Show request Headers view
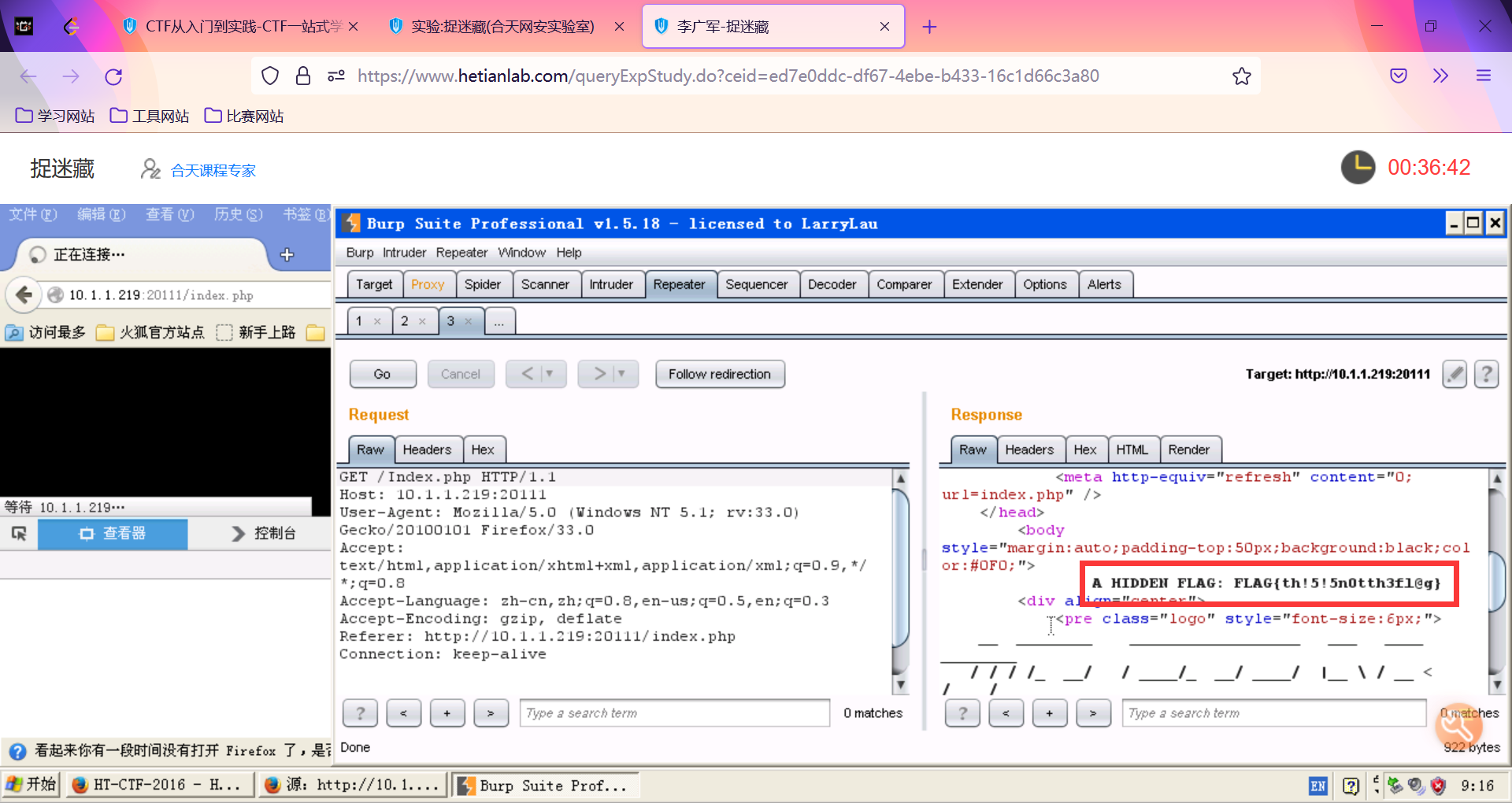This screenshot has width=1512, height=803. pyautogui.click(x=427, y=450)
